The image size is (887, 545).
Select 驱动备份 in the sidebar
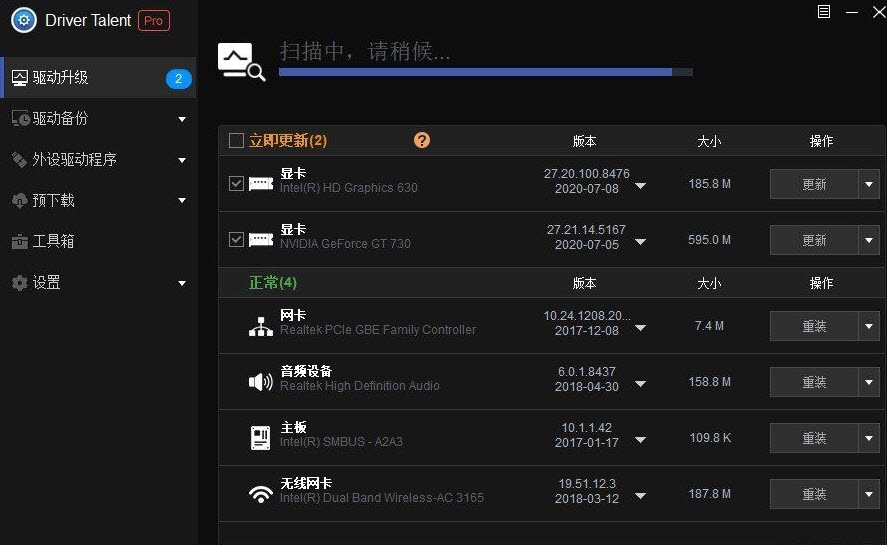98,119
